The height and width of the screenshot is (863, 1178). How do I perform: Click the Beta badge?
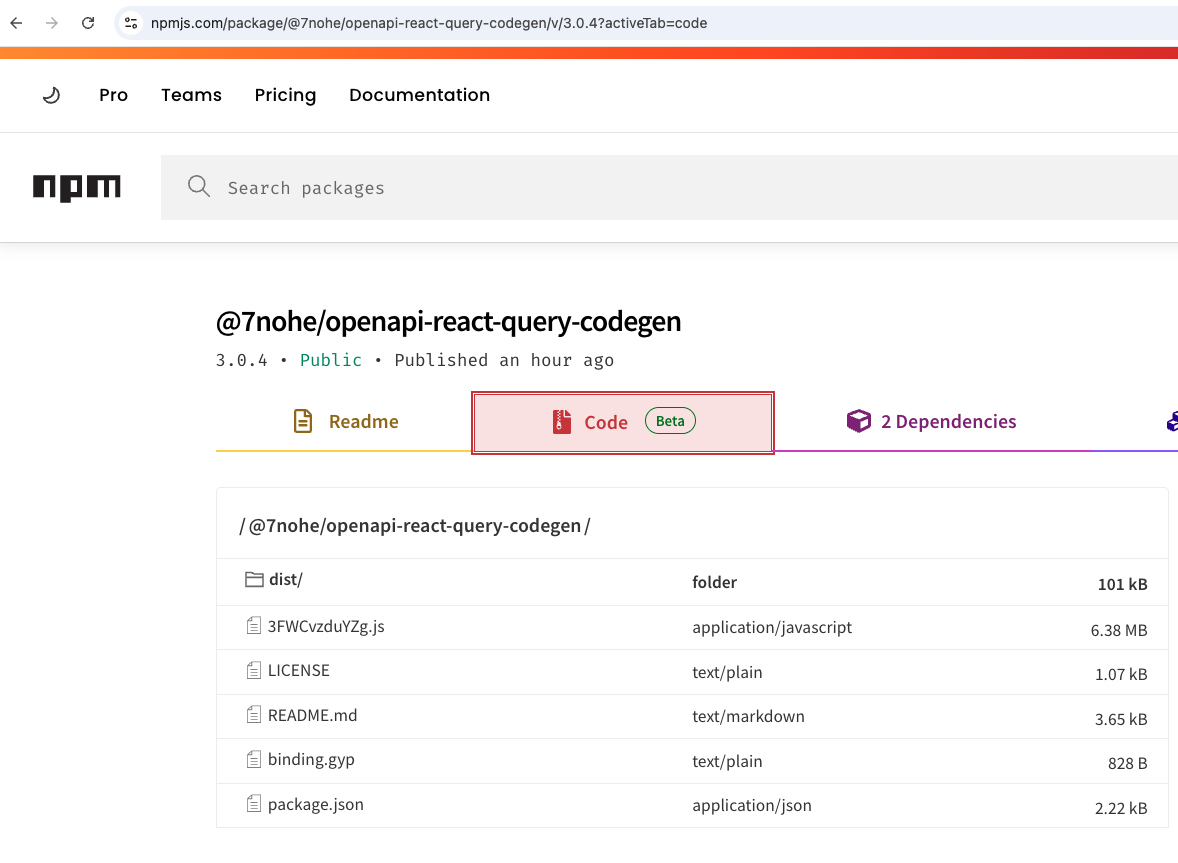tap(670, 421)
